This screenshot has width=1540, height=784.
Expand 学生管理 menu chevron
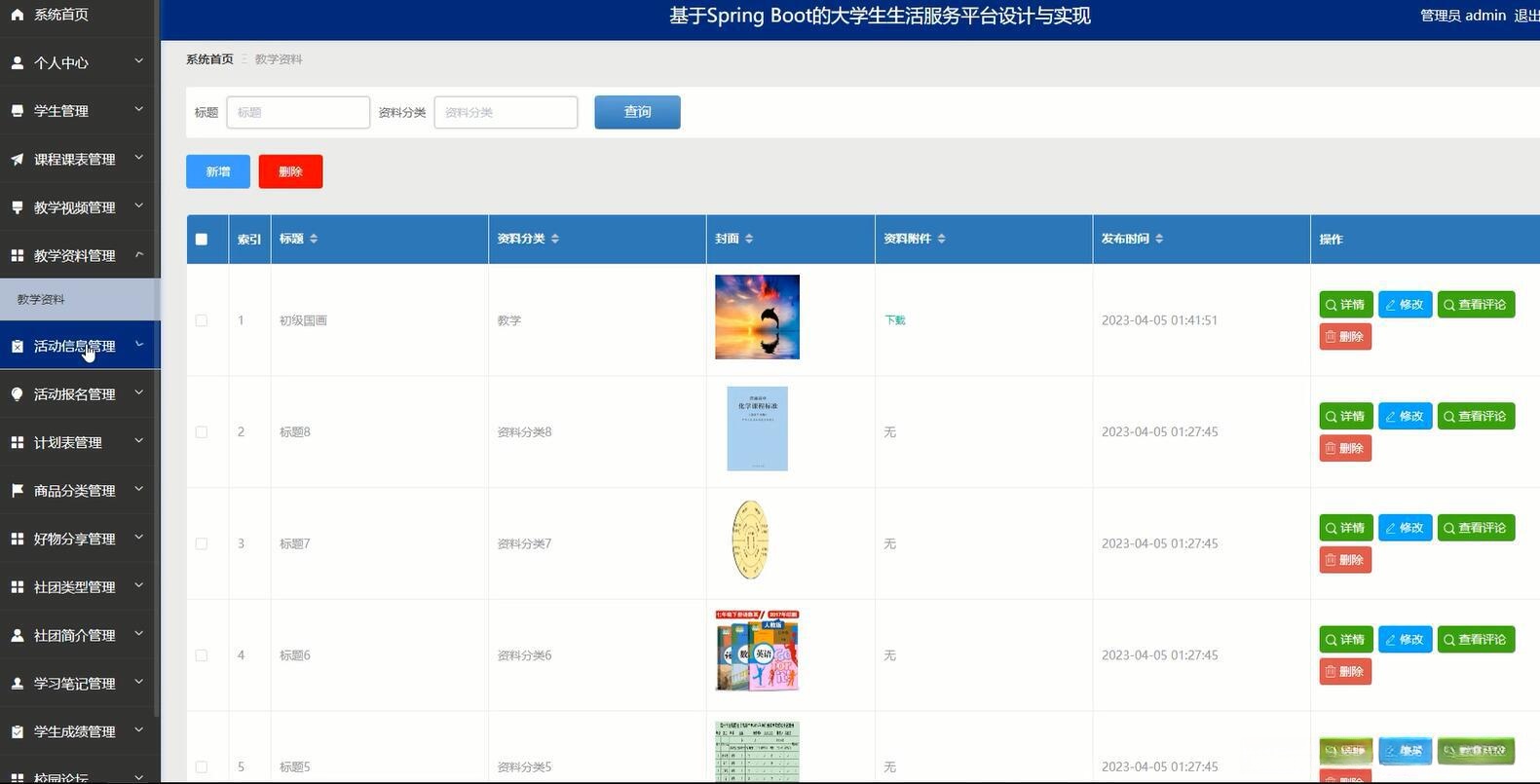coord(138,109)
